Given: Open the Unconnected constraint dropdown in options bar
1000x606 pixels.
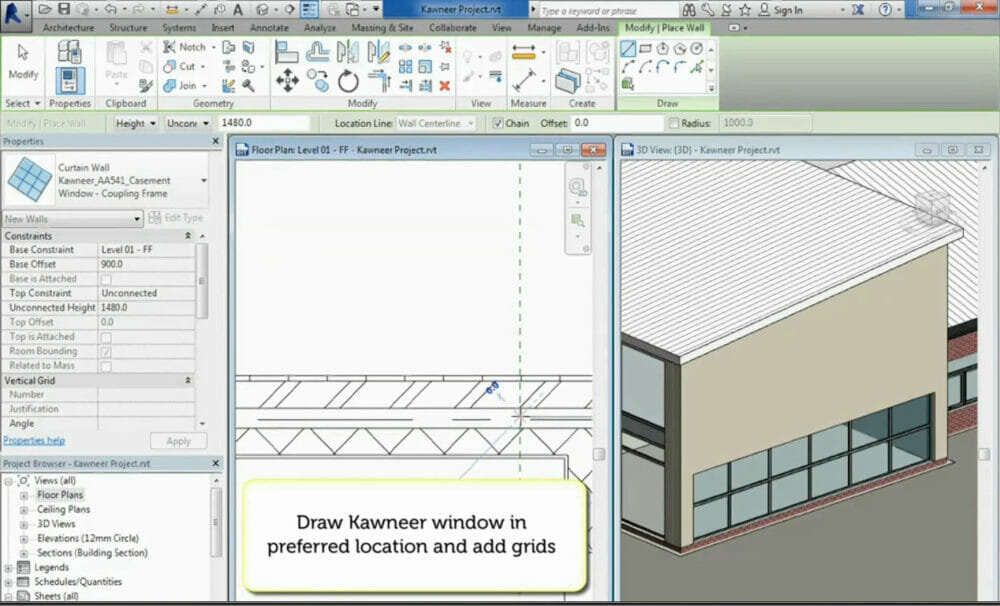Looking at the screenshot, I should coord(188,123).
